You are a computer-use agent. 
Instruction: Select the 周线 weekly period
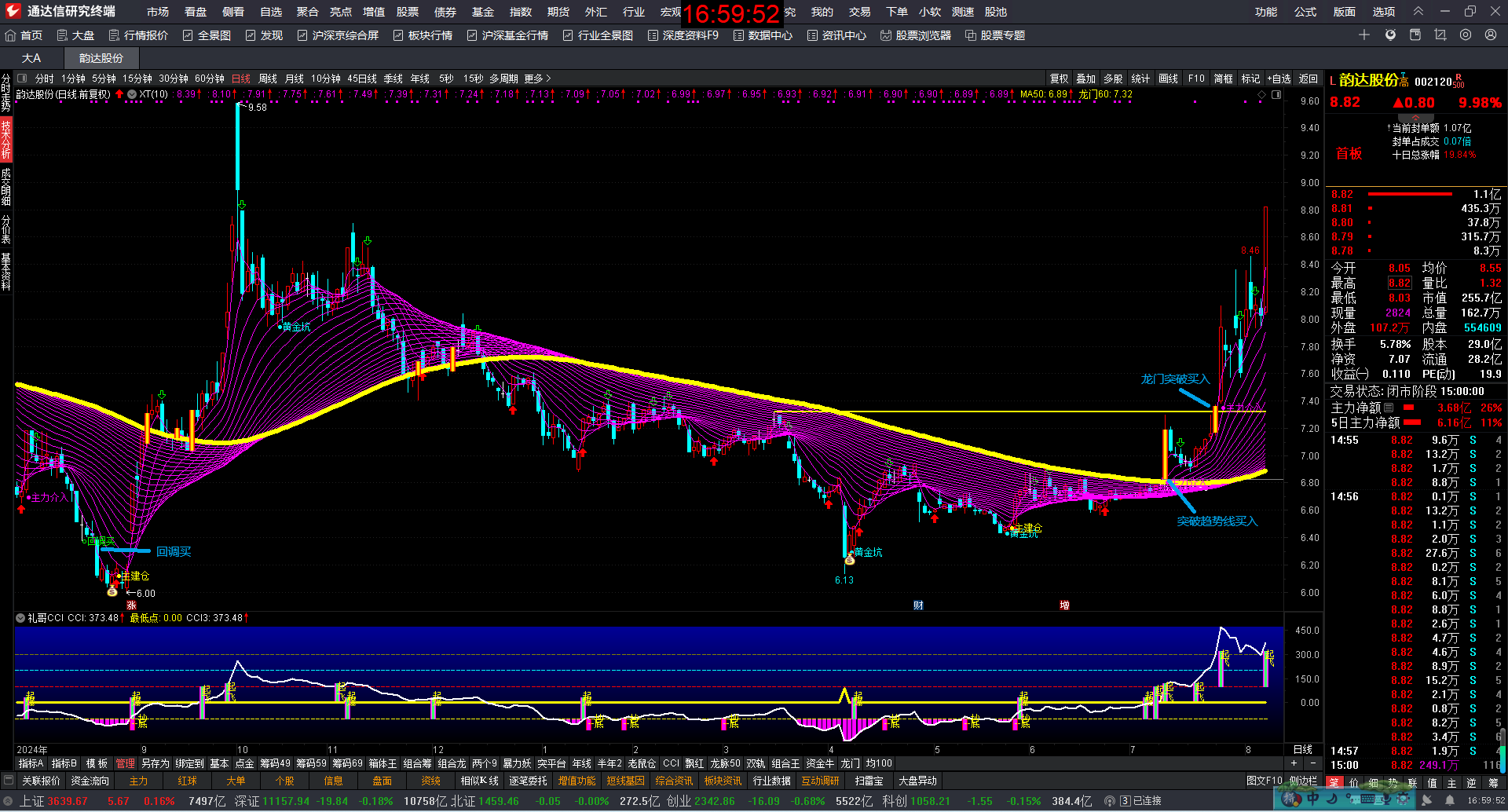tap(268, 79)
